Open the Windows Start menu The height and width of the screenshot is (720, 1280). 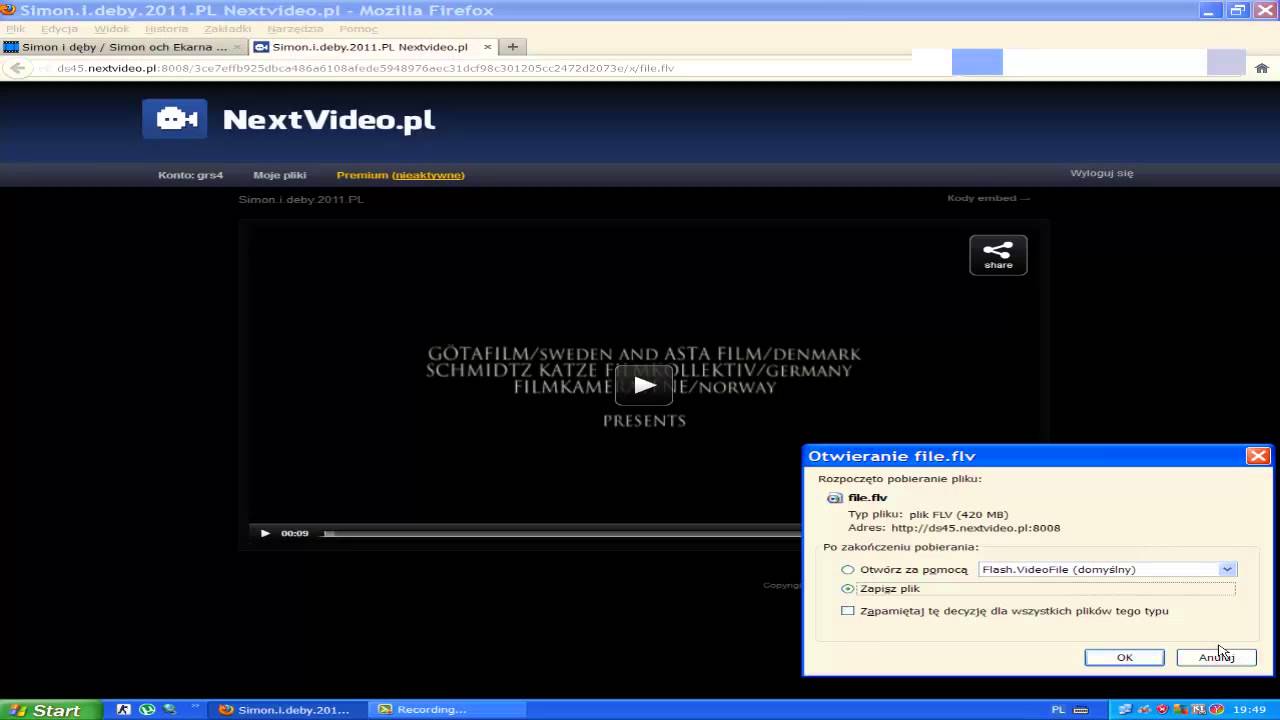pyautogui.click(x=50, y=710)
